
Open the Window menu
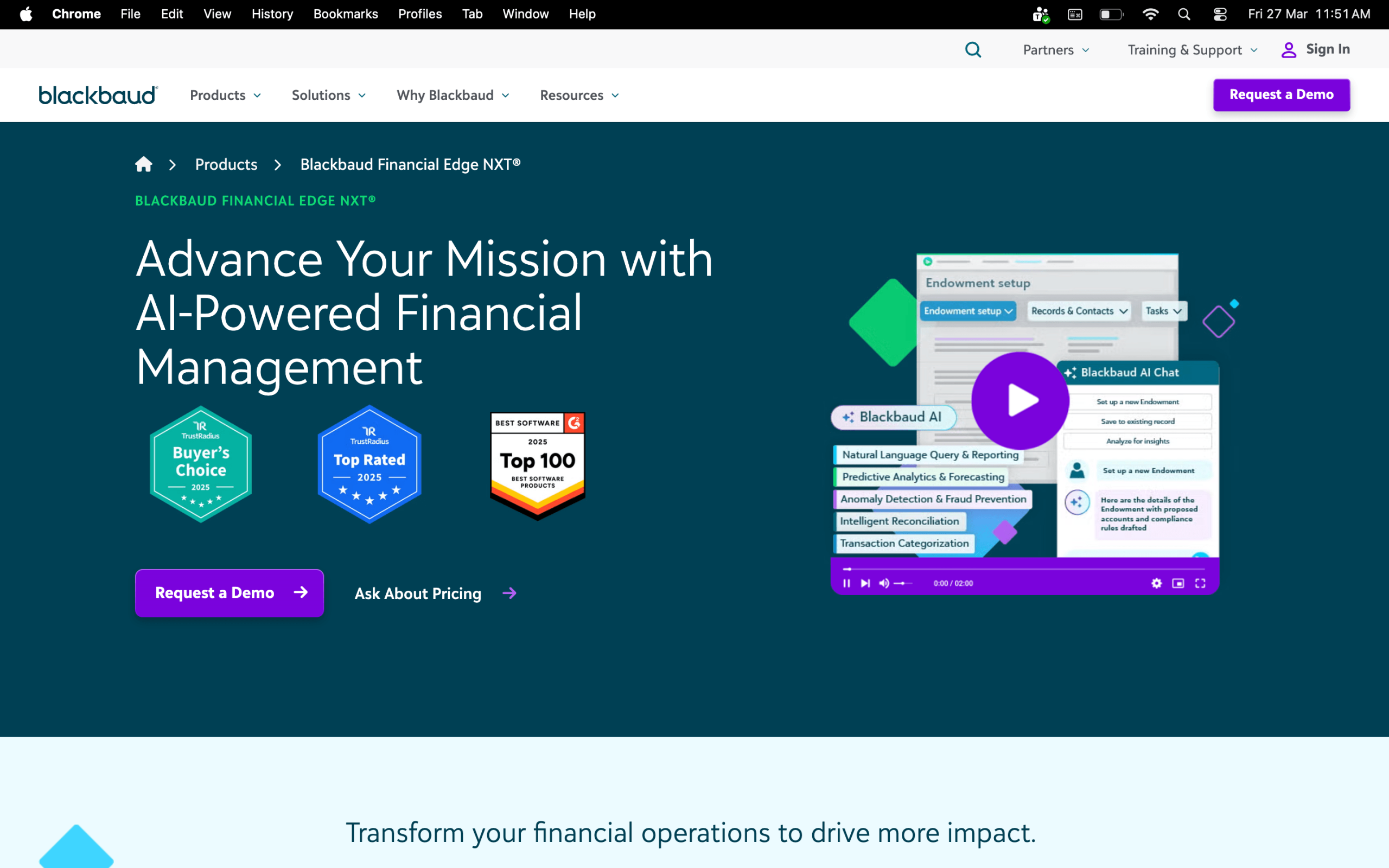tap(525, 14)
